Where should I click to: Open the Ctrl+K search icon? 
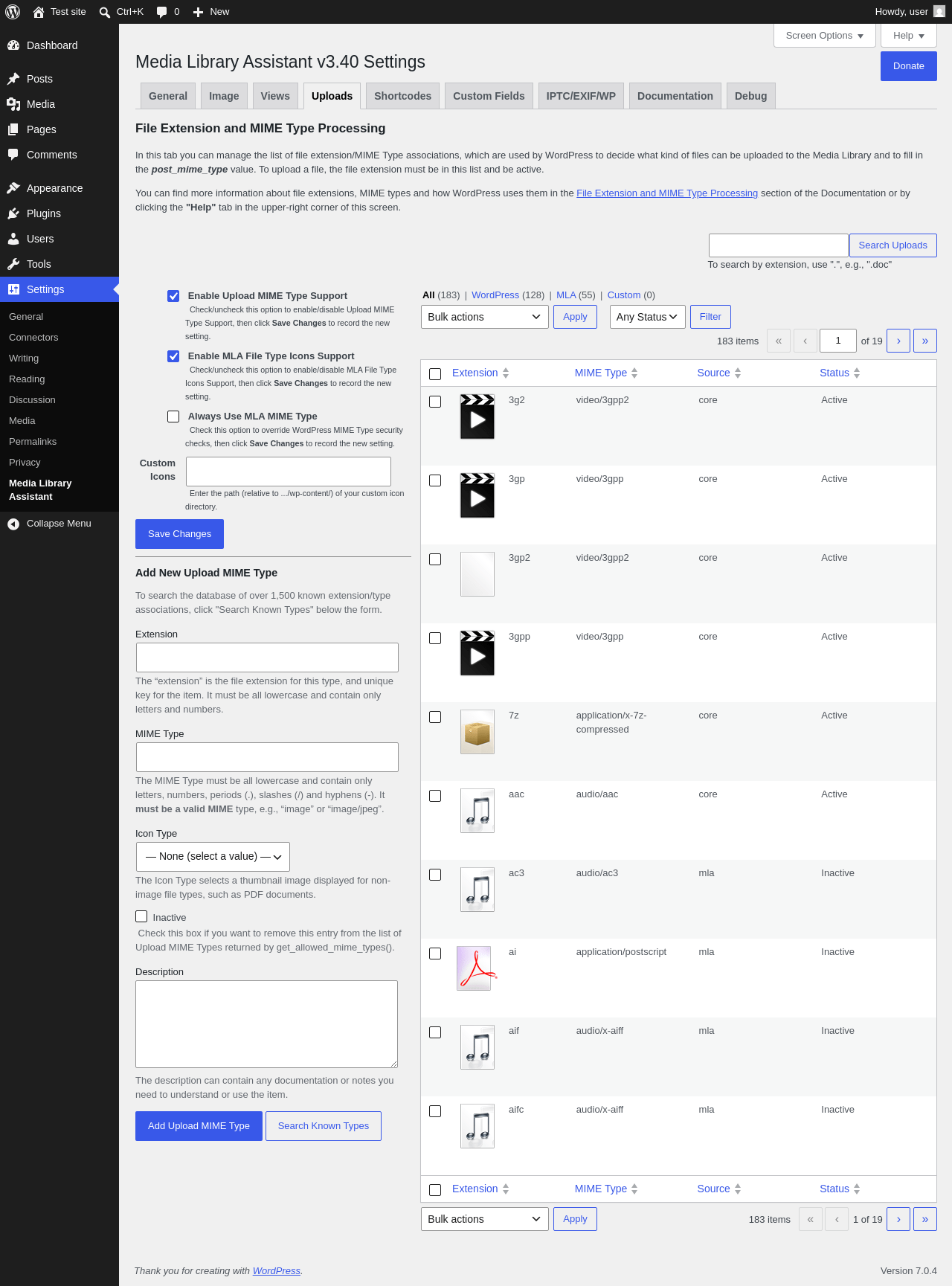coord(105,12)
